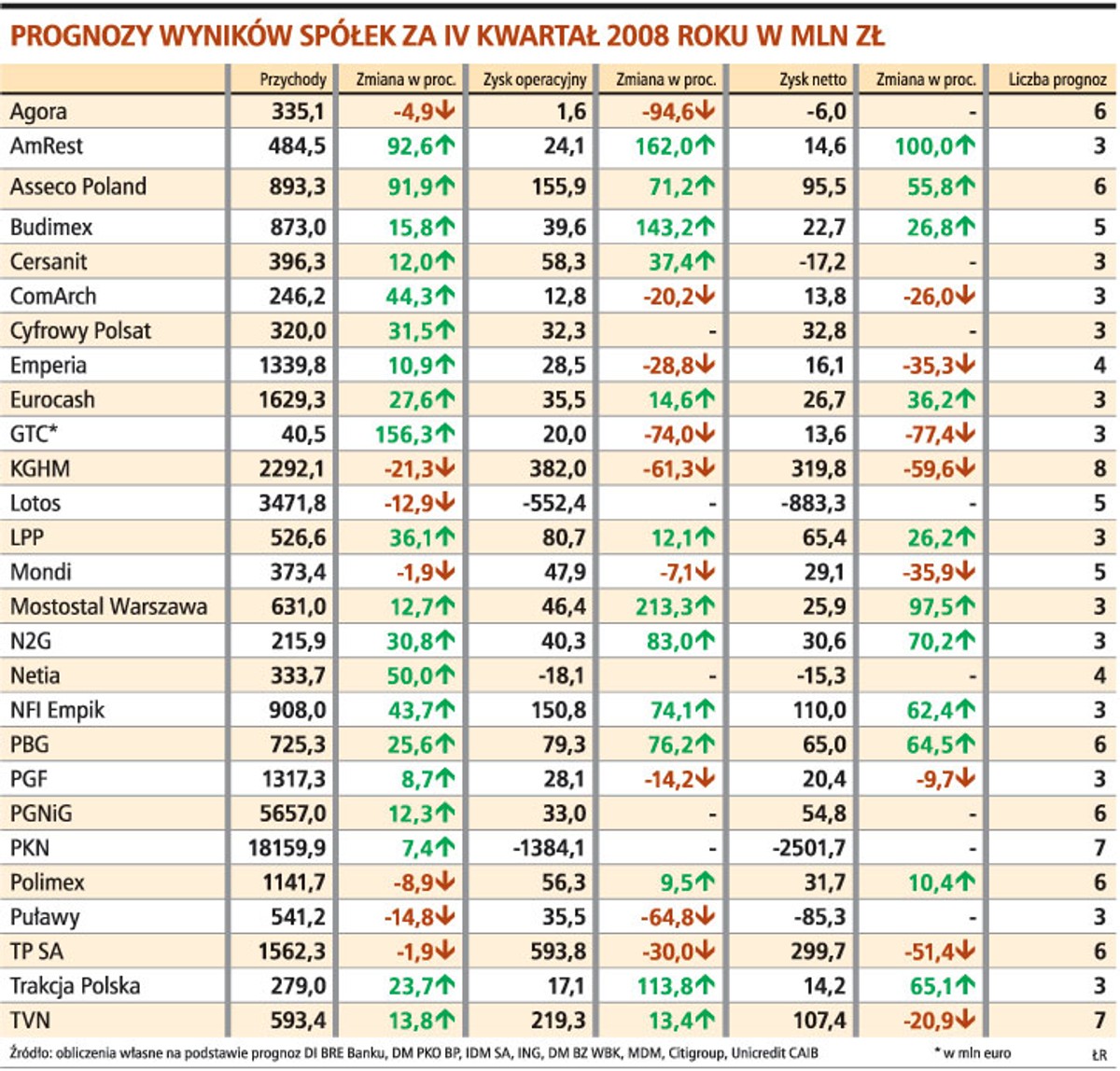
Task: Click KGHM forecast count 8
Action: 1100,469
